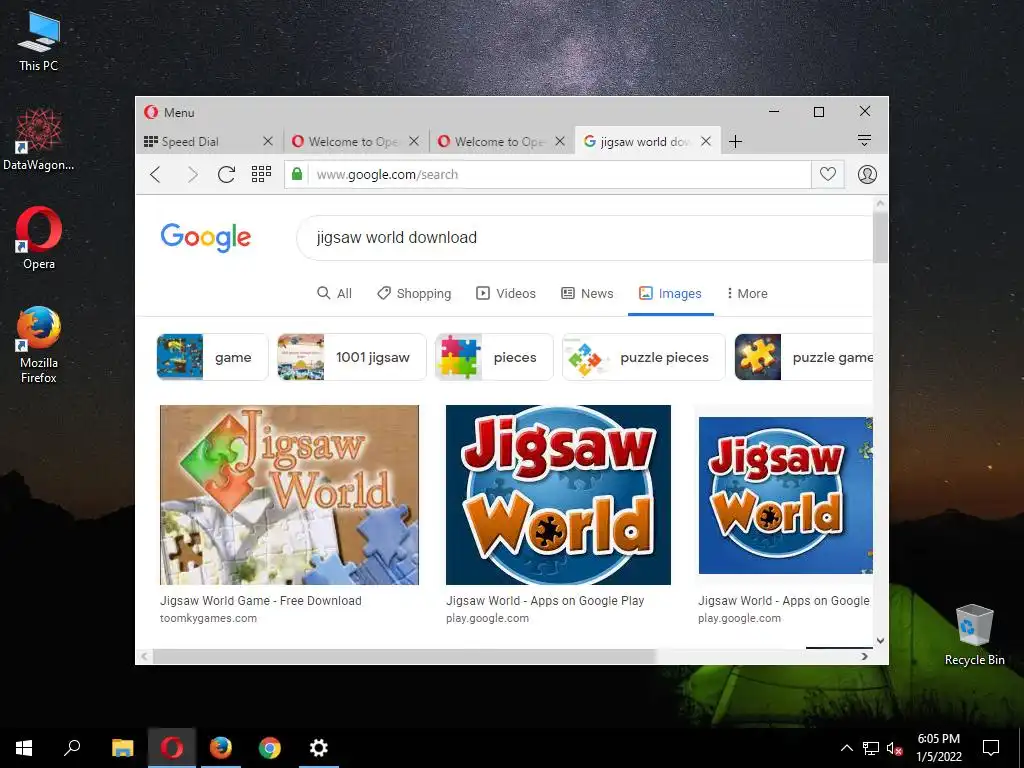
Task: Filter images by '1001 jigsaw' chip
Action: [x=351, y=357]
